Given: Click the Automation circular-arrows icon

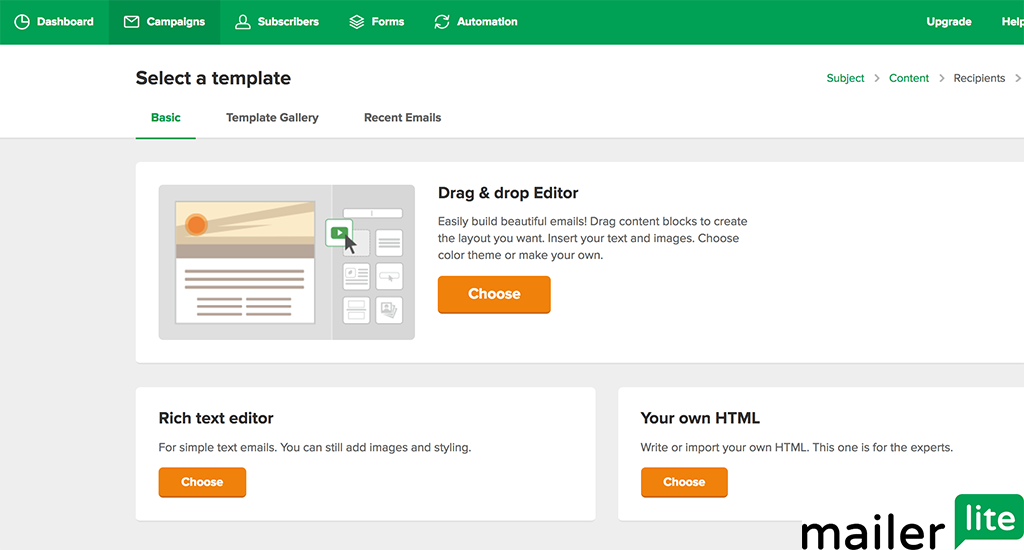Looking at the screenshot, I should coord(442,22).
